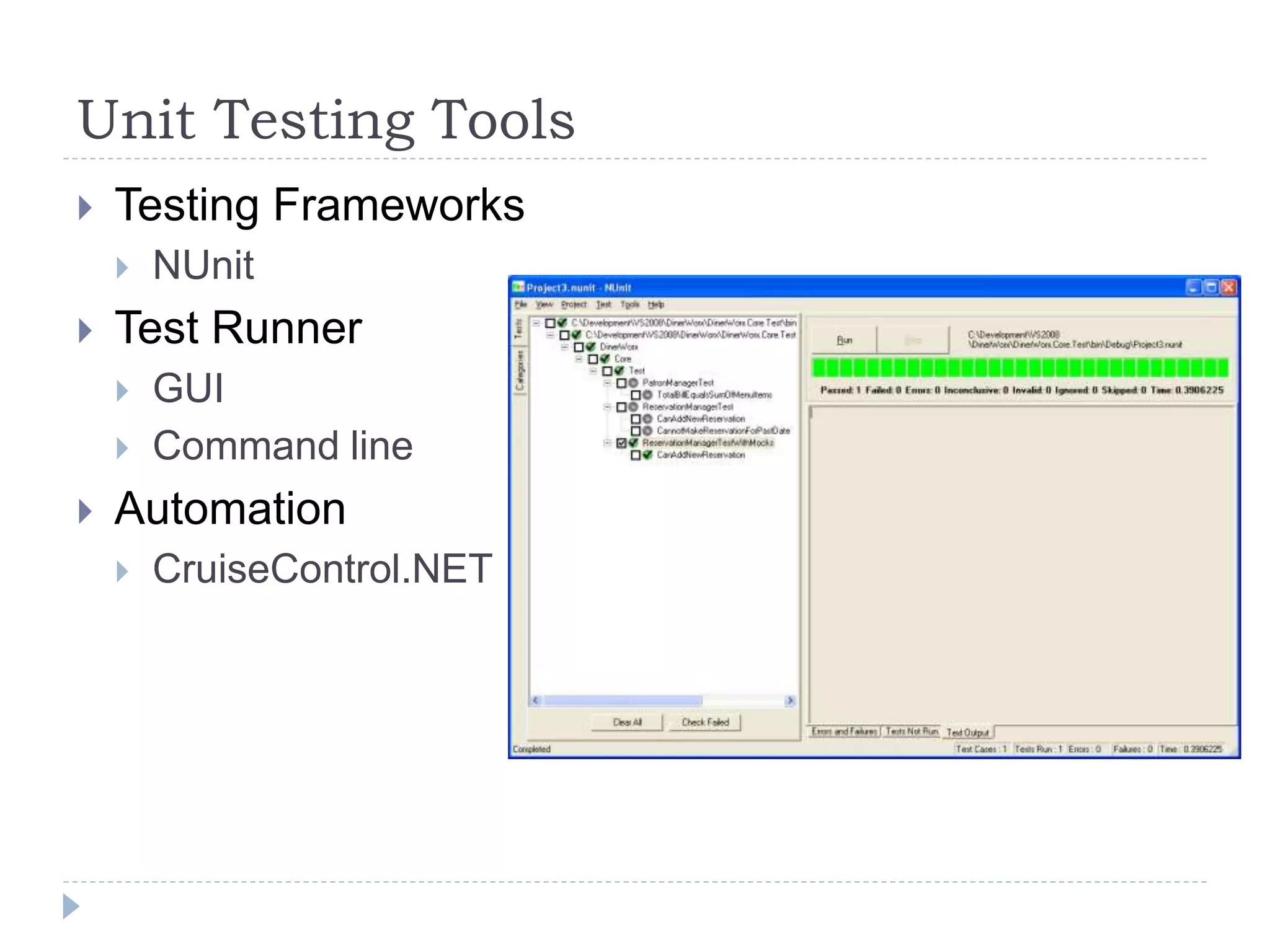The width and height of the screenshot is (1270, 952).
Task: Collapse the ReservationManagerTest node
Action: (x=607, y=407)
